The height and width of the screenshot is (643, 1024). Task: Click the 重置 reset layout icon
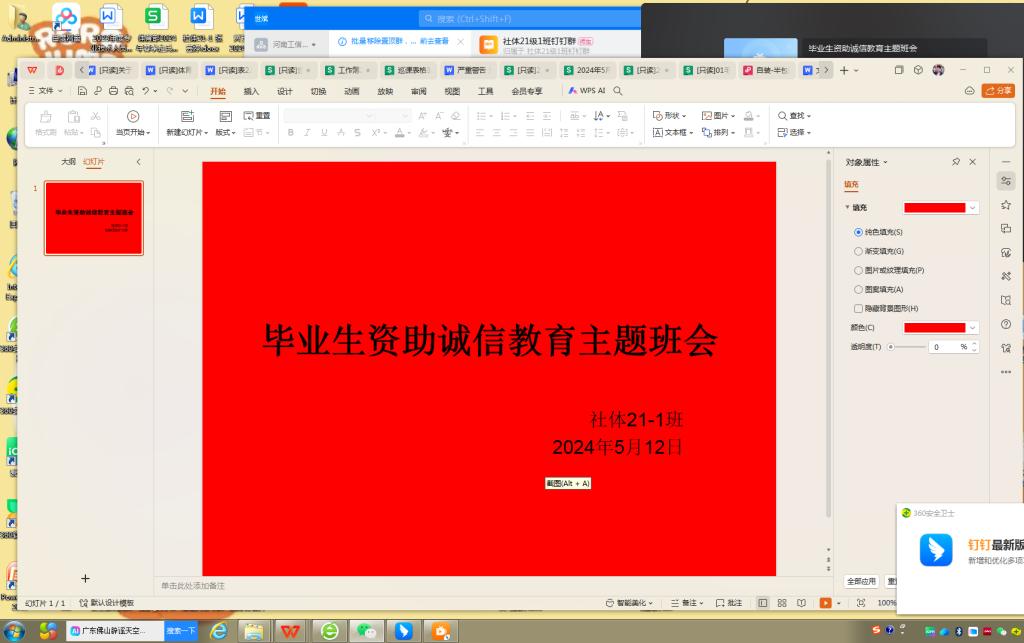(x=257, y=116)
